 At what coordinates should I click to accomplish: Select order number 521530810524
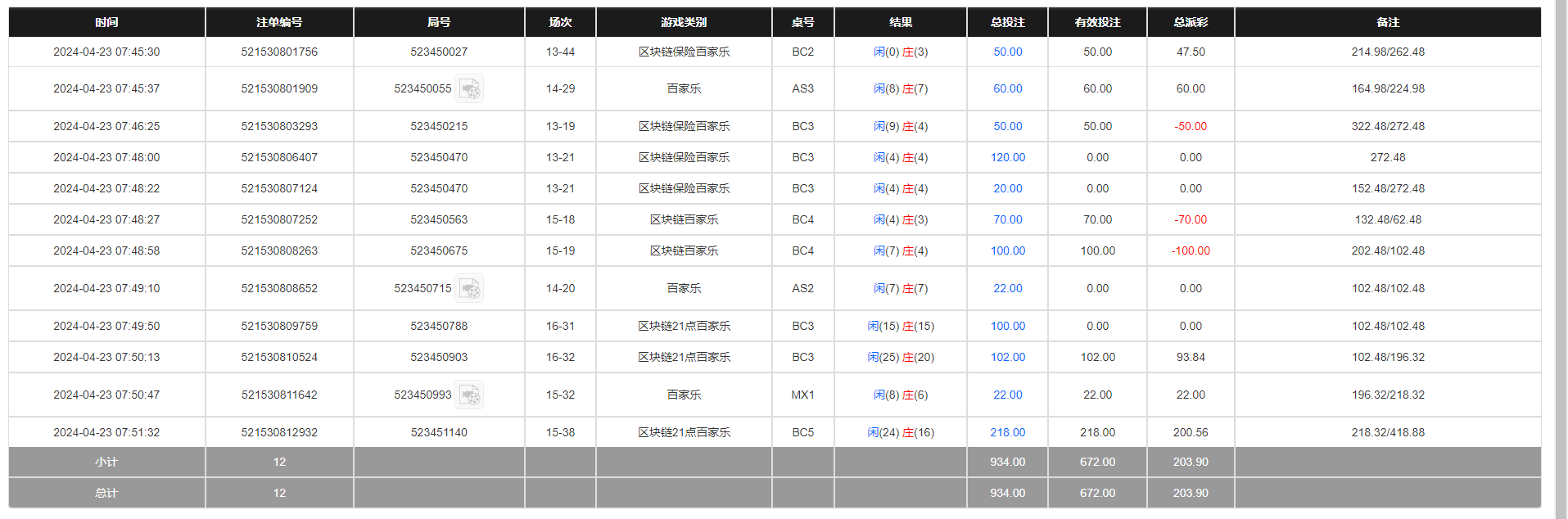point(279,357)
